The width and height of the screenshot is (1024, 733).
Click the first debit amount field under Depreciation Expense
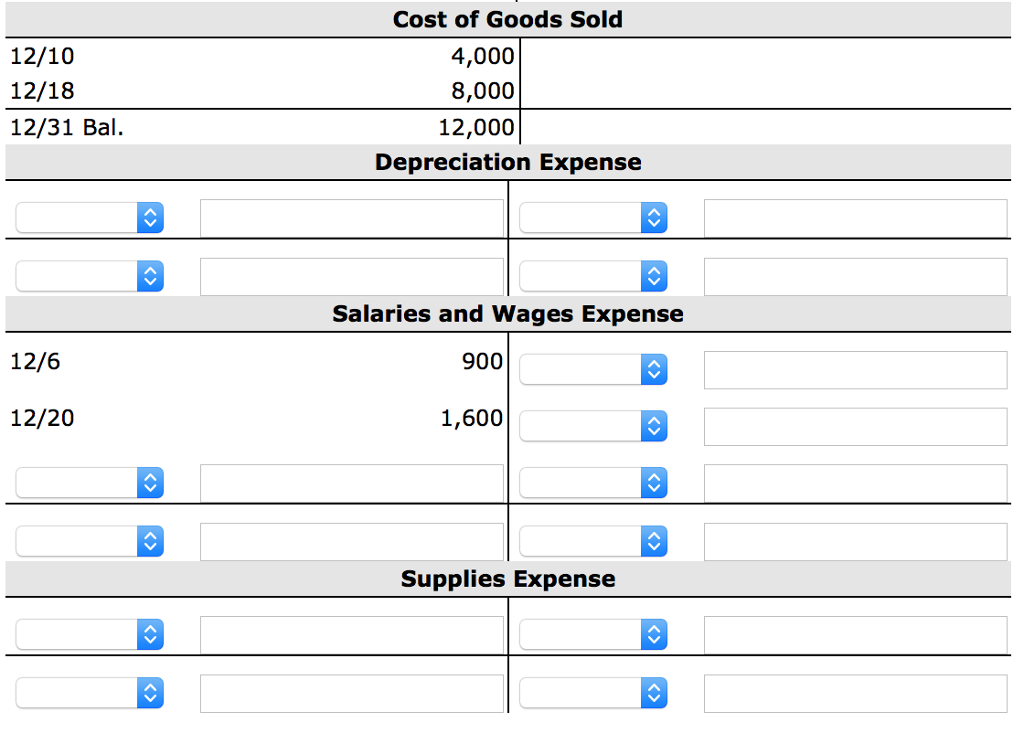click(x=352, y=217)
